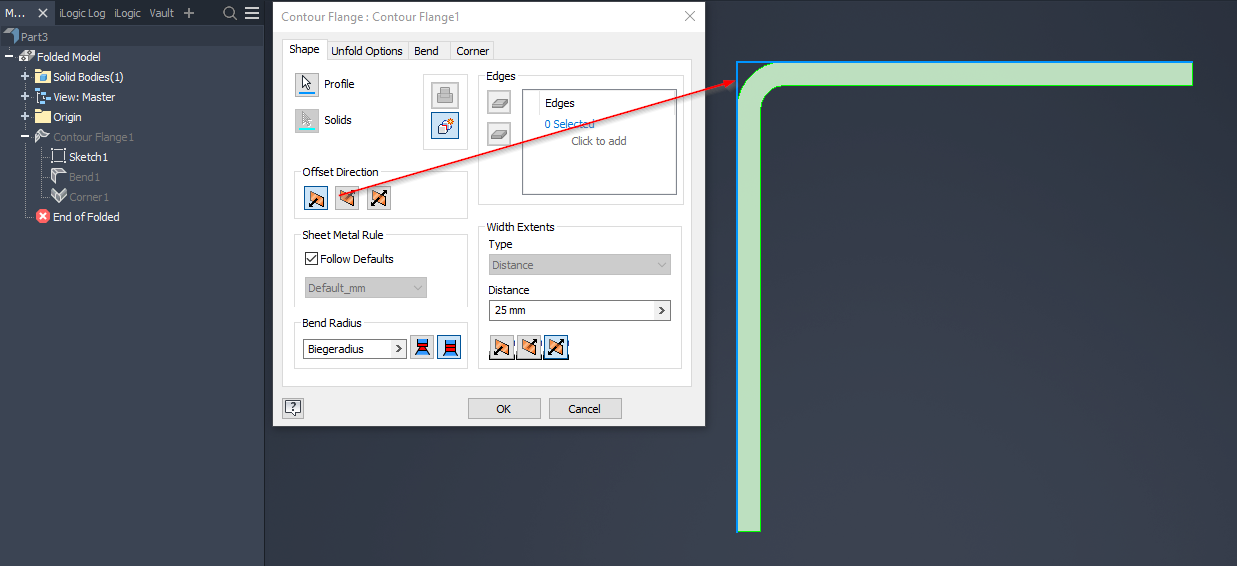Toggle the Follow Defaults checkbox
Viewport: 1237px width, 566px height.
pos(311,259)
